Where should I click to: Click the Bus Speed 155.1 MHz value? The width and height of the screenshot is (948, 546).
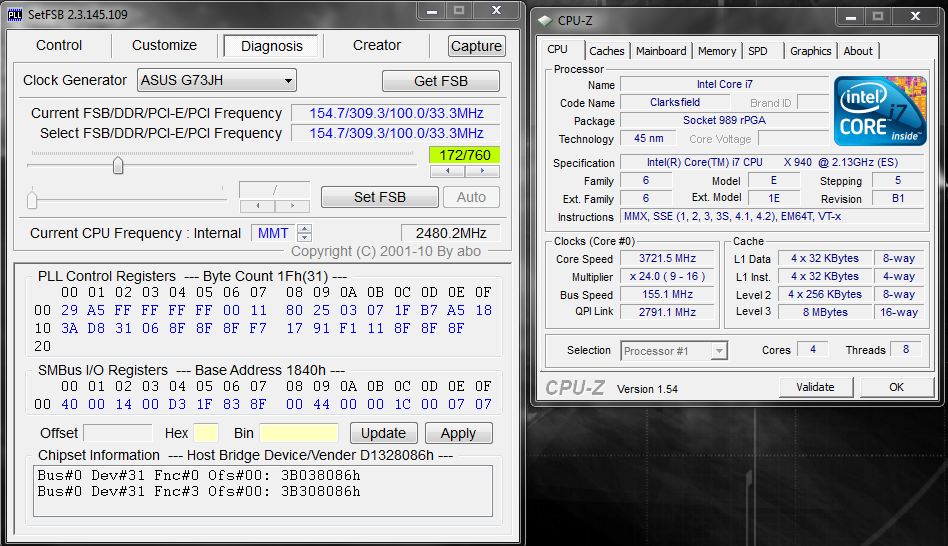tap(667, 294)
